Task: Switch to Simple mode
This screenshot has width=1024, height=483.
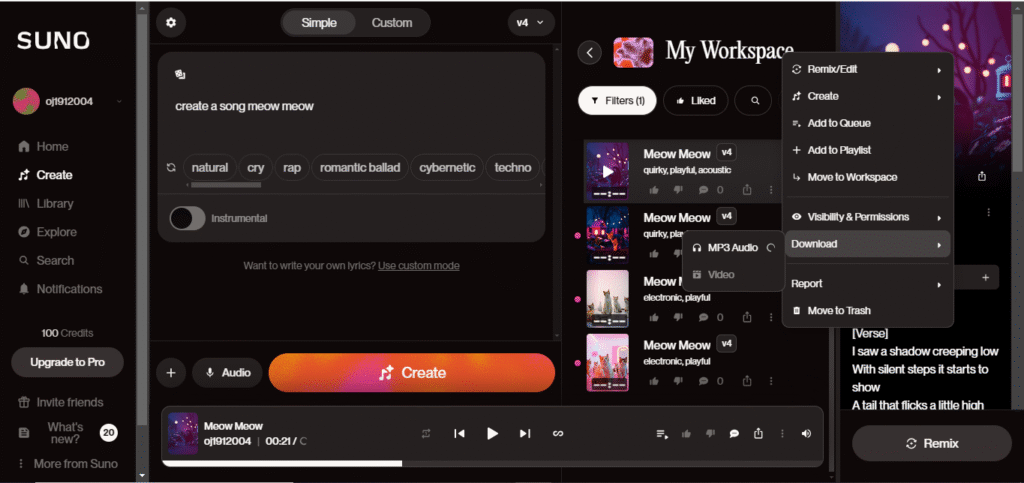Action: pos(319,23)
